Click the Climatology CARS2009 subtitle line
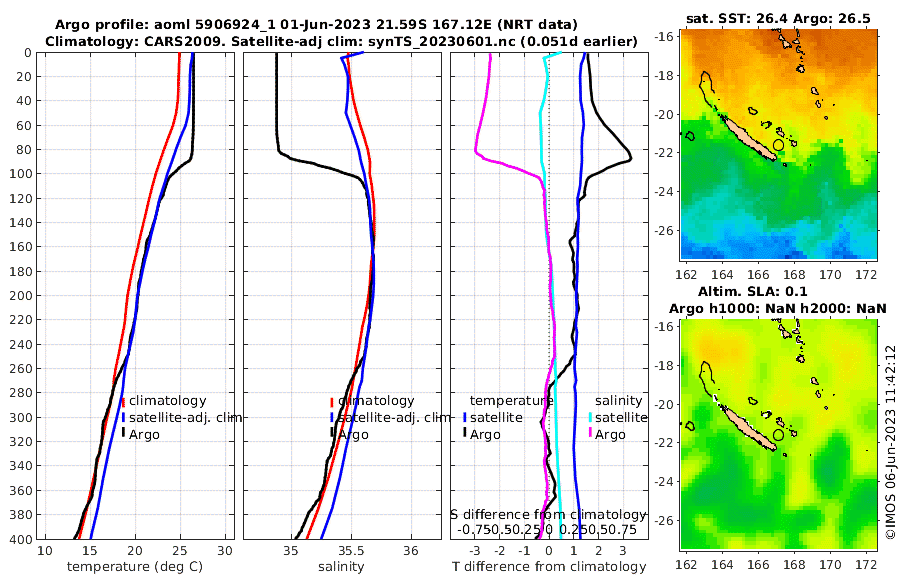 click(x=341, y=41)
